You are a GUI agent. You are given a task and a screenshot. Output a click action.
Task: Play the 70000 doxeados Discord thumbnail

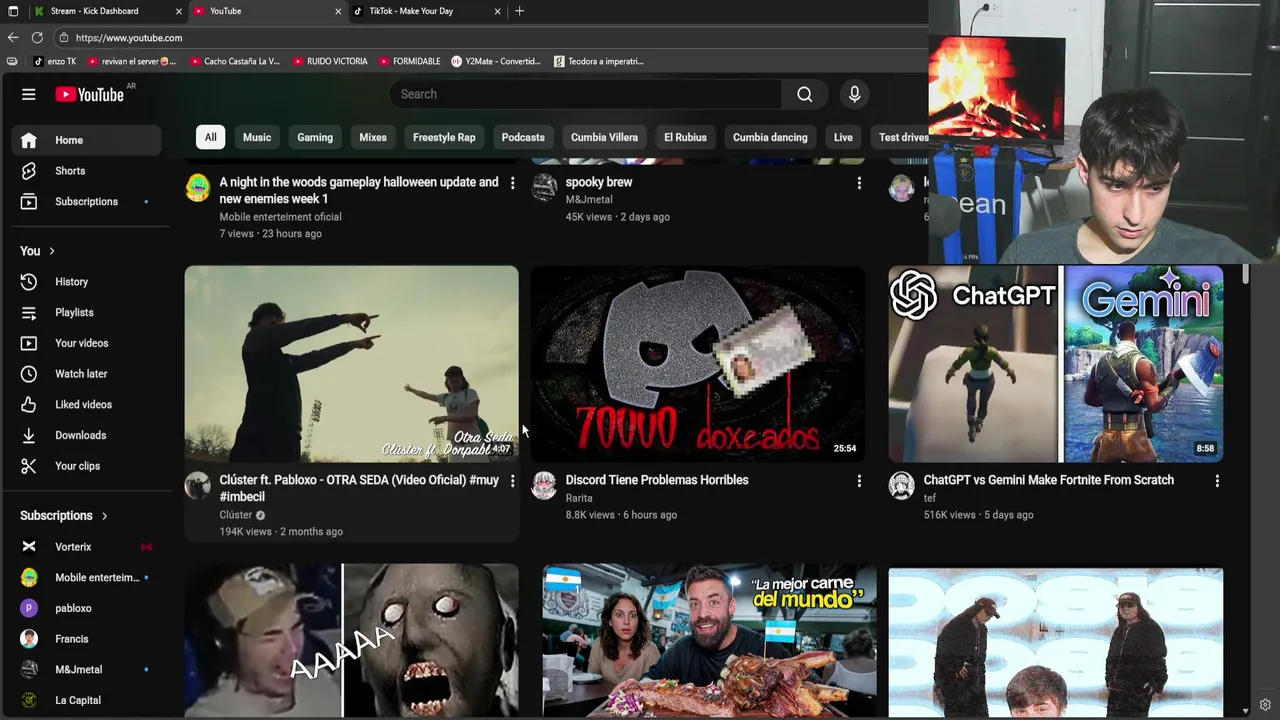click(x=698, y=364)
